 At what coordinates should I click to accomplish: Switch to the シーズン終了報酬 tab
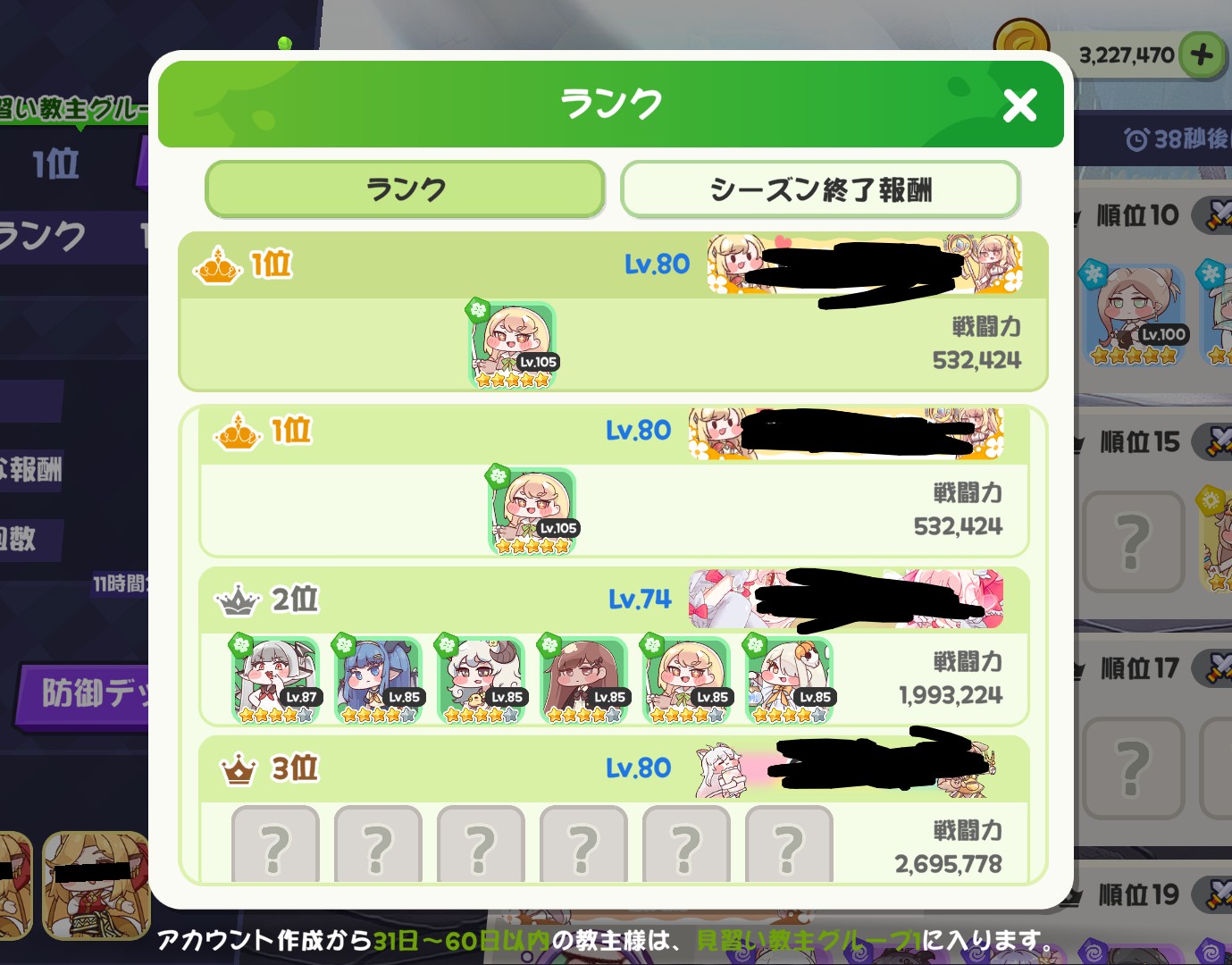click(x=820, y=189)
